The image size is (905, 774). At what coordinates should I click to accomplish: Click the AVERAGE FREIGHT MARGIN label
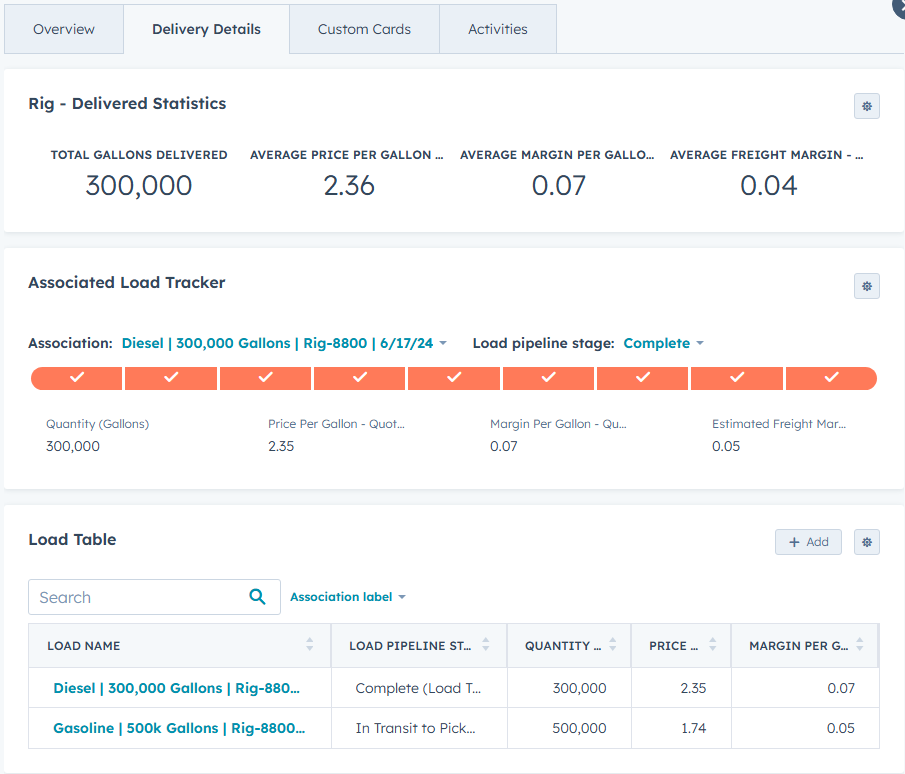(766, 155)
